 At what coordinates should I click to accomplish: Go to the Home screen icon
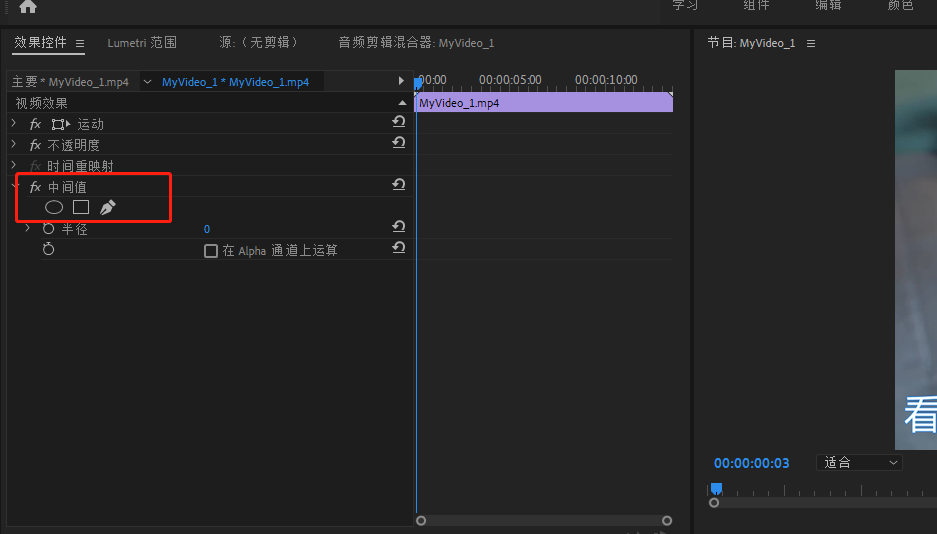[x=27, y=7]
